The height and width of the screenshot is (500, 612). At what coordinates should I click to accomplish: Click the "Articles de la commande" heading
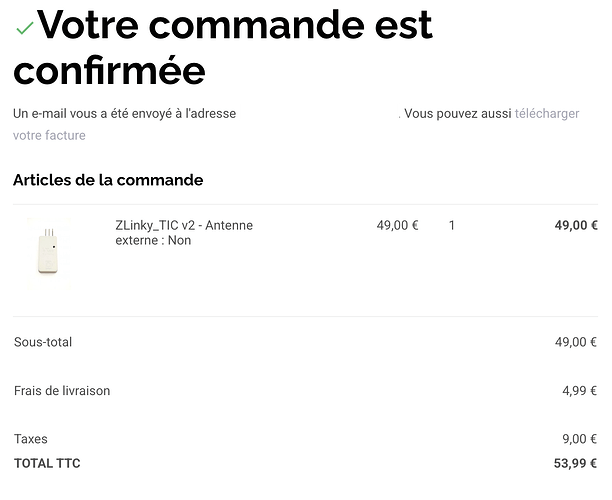point(108,180)
